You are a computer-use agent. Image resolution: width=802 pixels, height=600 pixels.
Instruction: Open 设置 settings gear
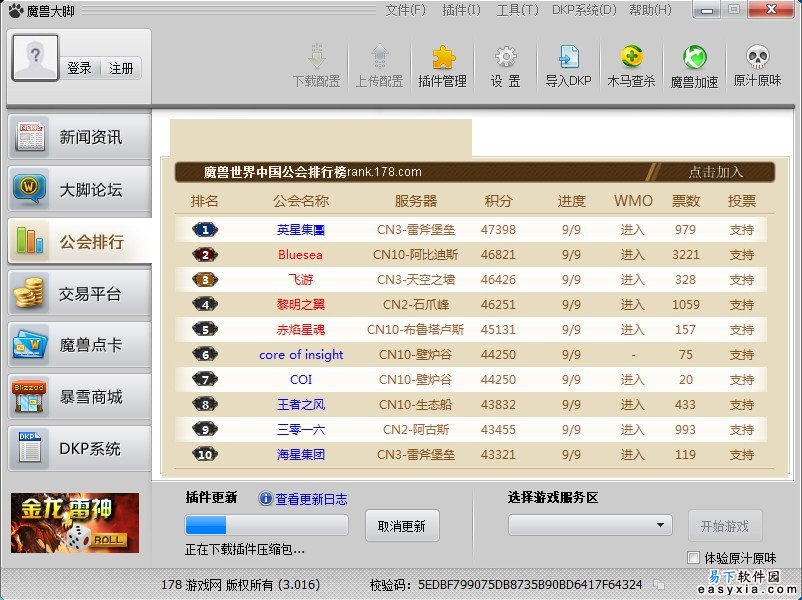tap(505, 66)
